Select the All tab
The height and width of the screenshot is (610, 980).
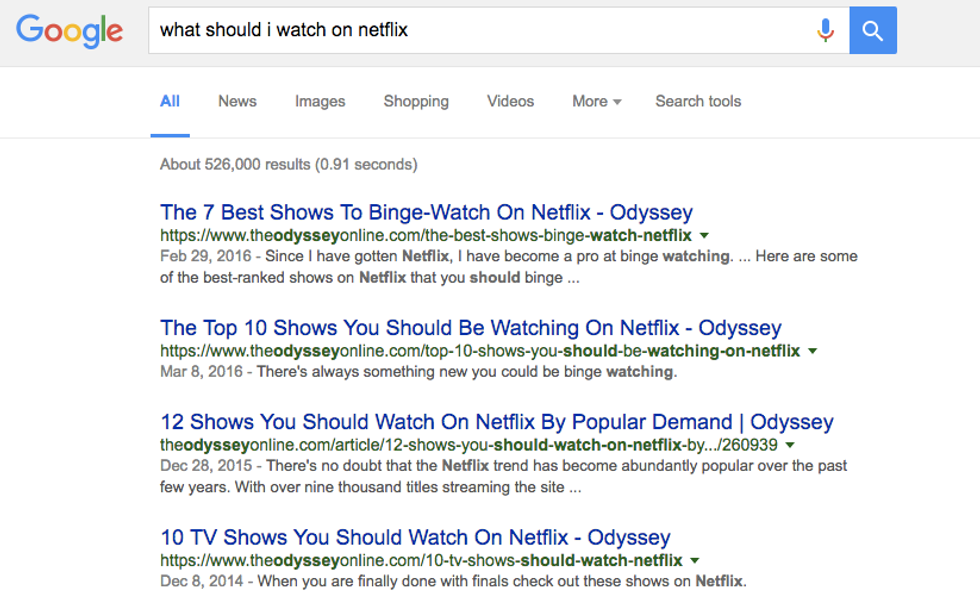[x=170, y=101]
